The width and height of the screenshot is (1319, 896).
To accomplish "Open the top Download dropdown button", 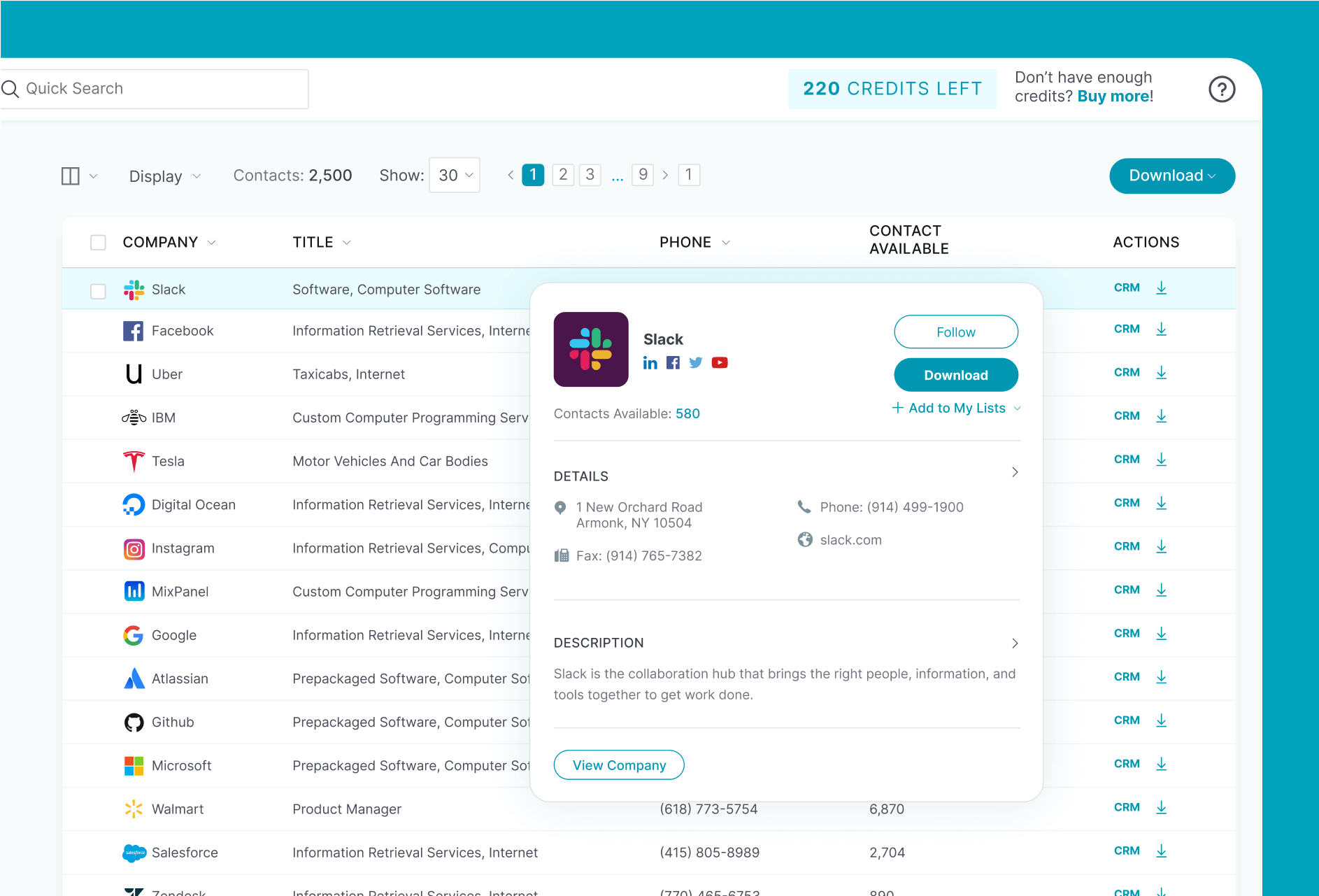I will (x=1172, y=176).
